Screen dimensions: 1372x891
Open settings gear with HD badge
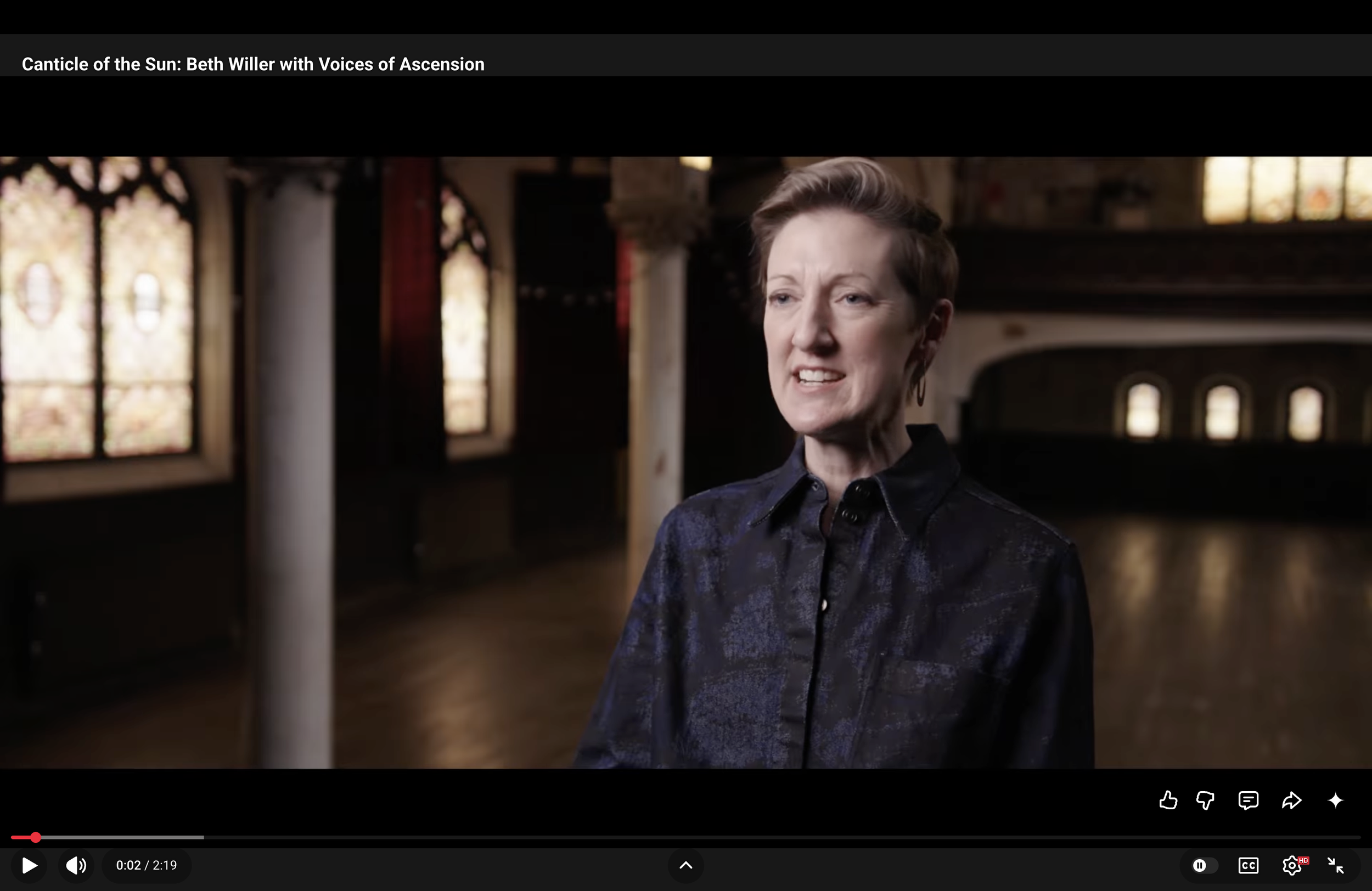[x=1292, y=865]
